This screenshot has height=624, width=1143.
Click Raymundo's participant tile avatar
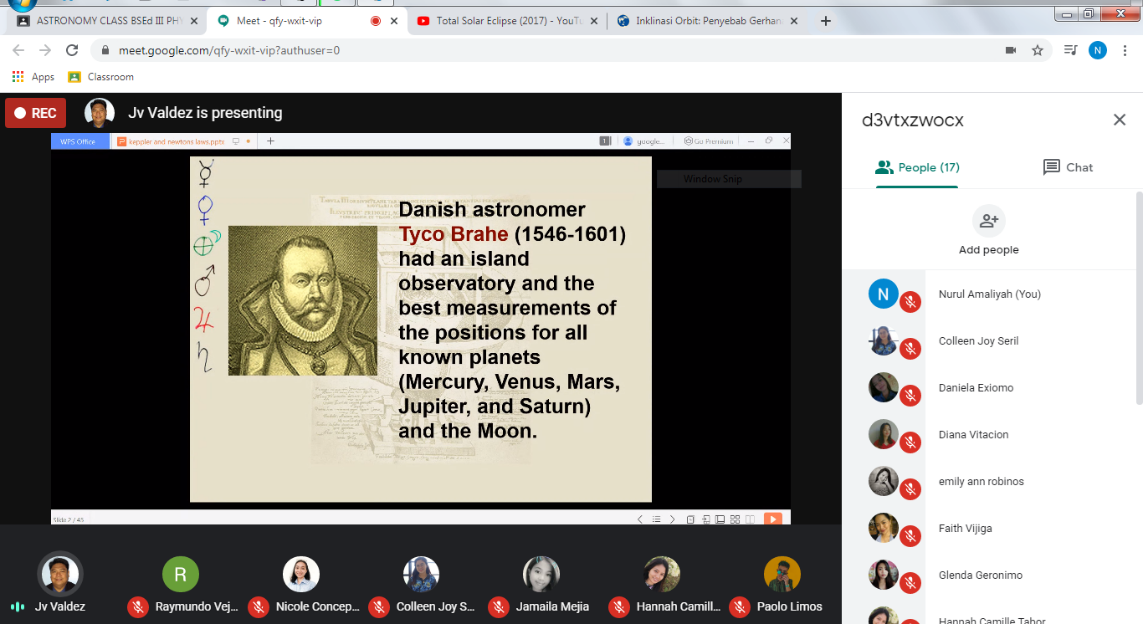click(x=181, y=575)
